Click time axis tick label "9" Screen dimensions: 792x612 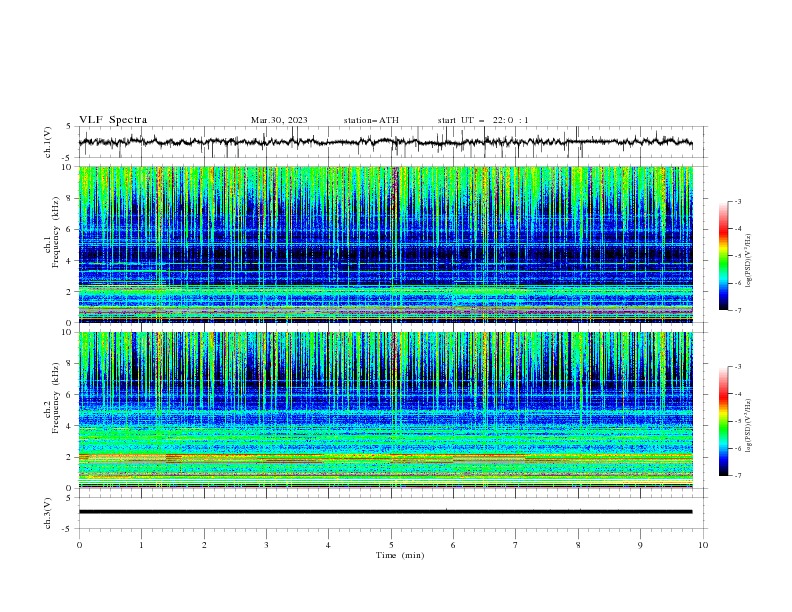[x=640, y=545]
